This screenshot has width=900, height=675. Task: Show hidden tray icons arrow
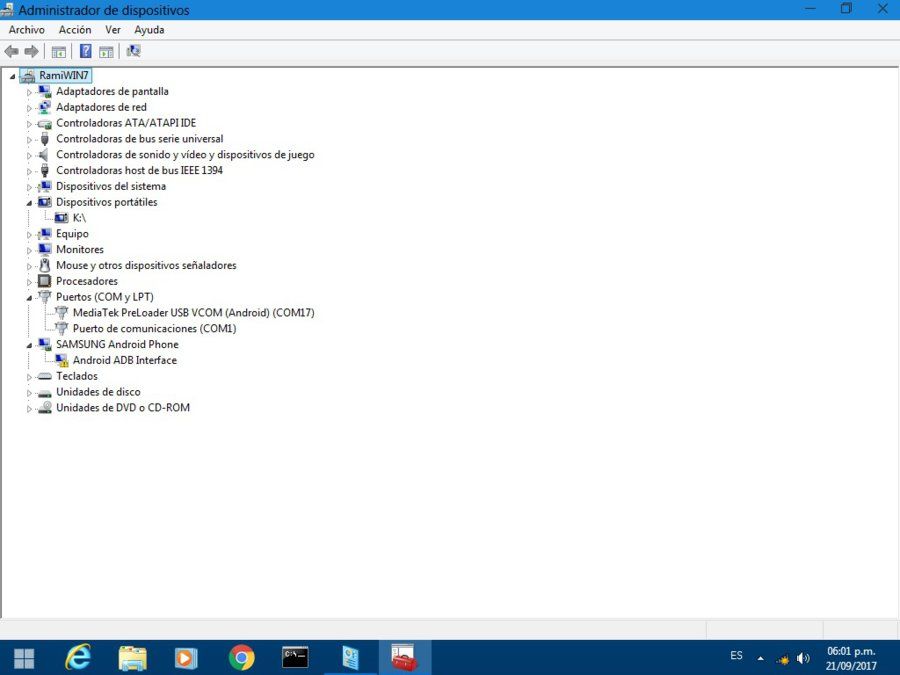click(x=761, y=658)
